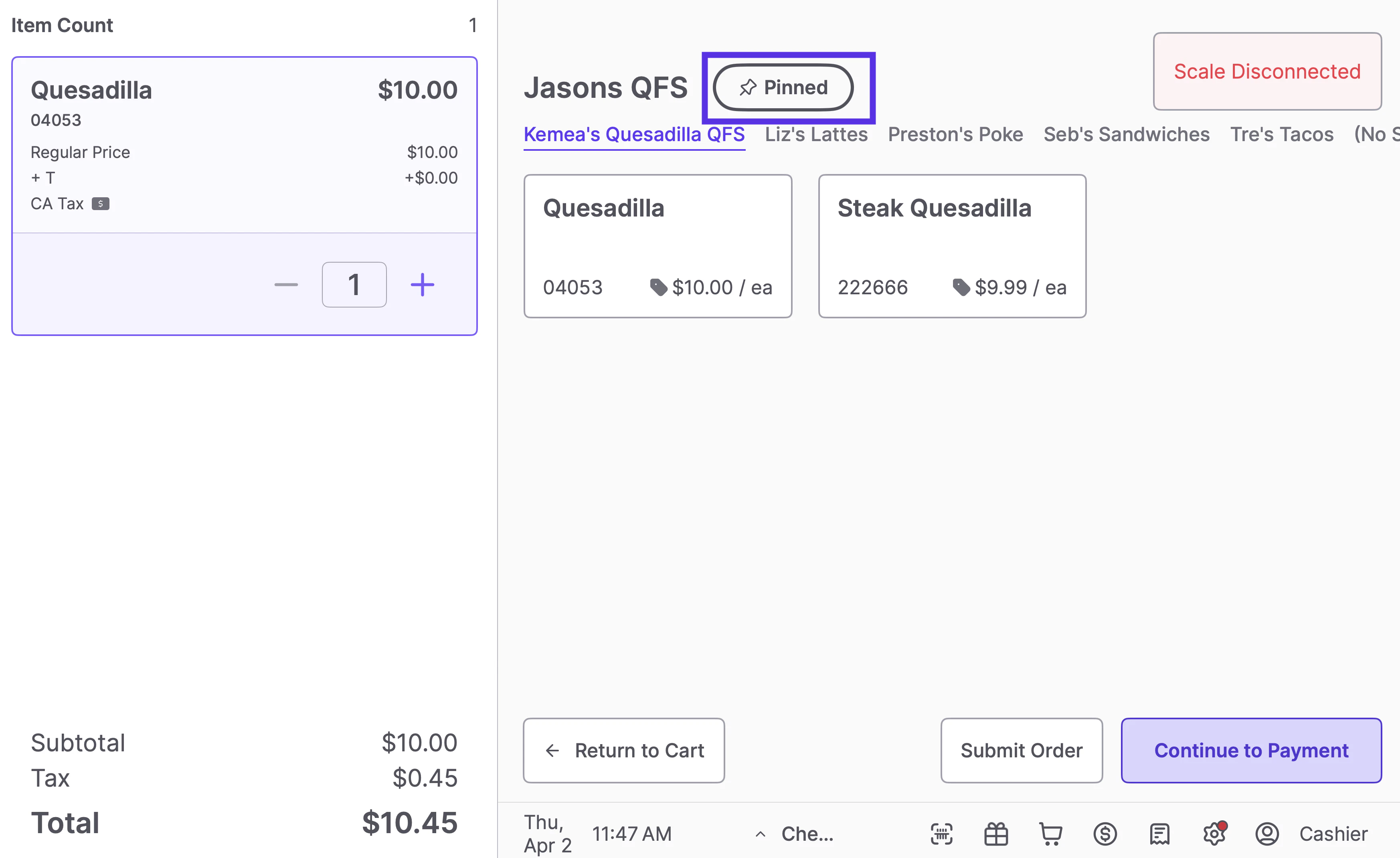Click the Cashier user profile icon

(1267, 834)
